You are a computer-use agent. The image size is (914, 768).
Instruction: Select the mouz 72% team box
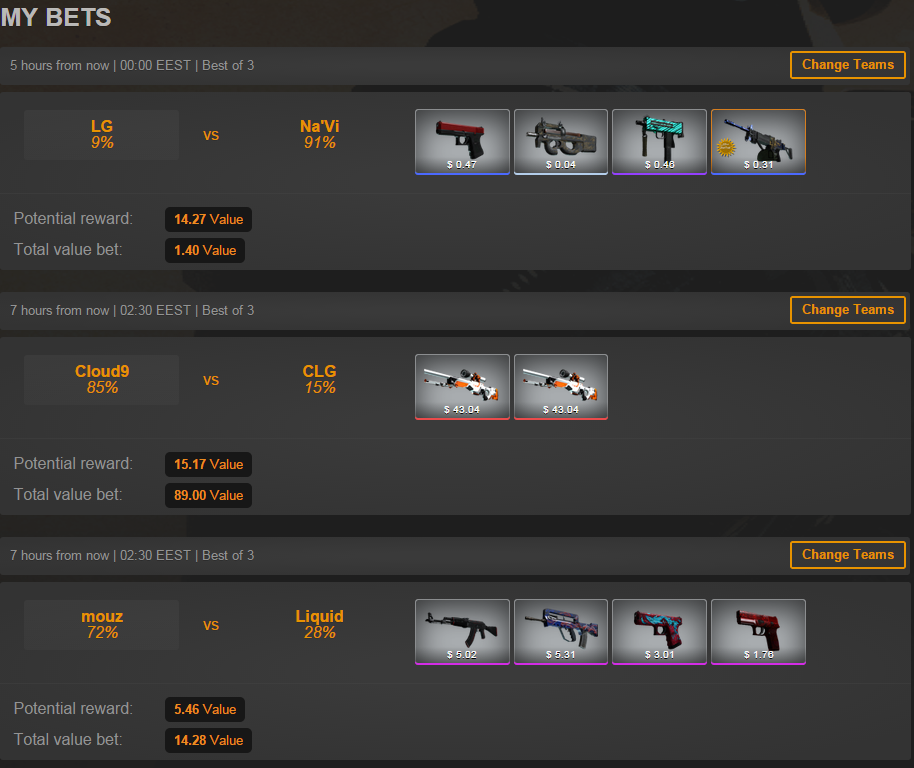[101, 625]
